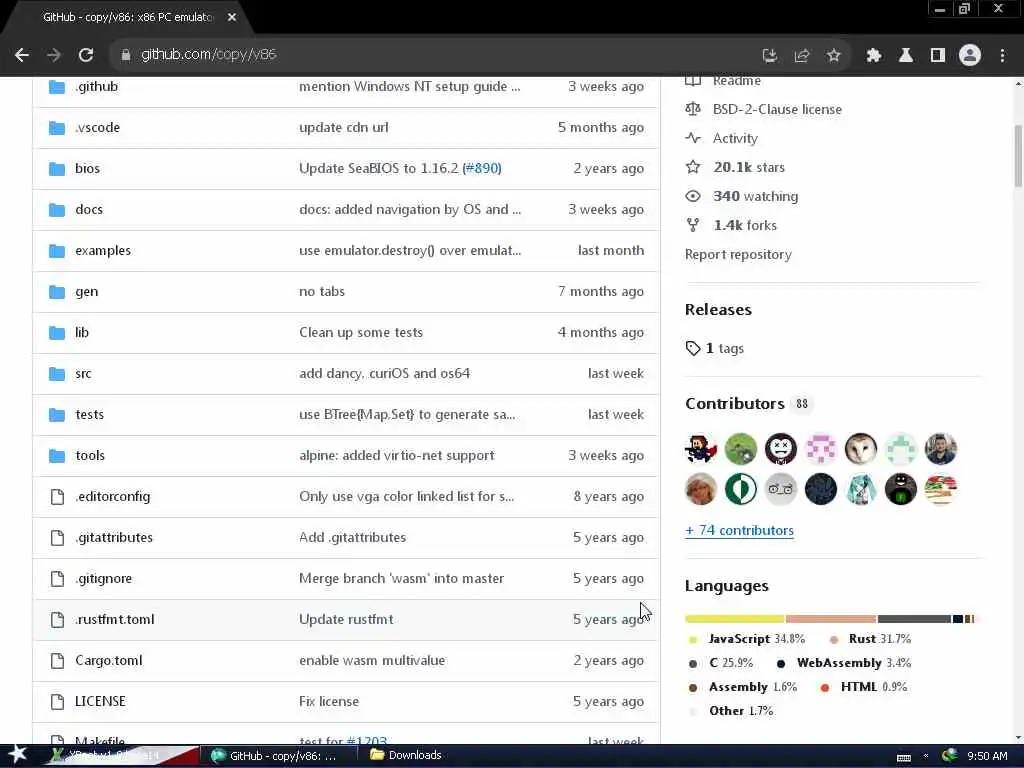Viewport: 1024px width, 768px height.
Task: Open the .vscode folder
Action: [x=97, y=128]
